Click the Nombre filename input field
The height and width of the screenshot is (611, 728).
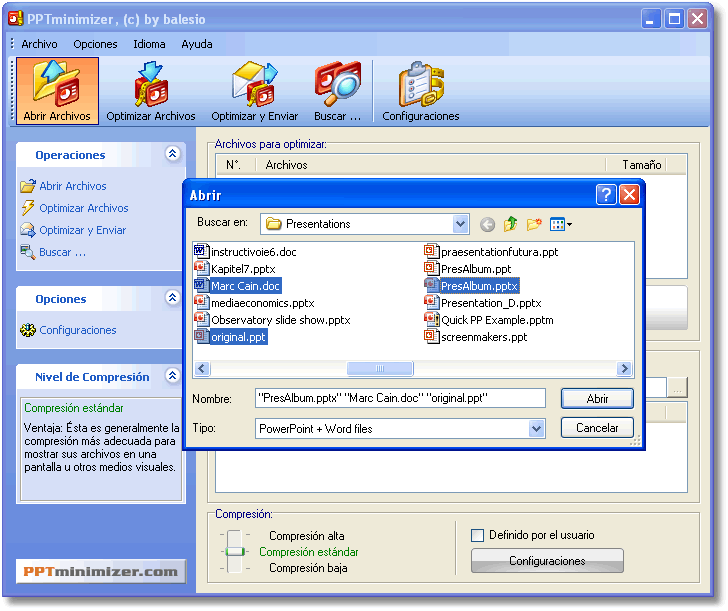400,398
